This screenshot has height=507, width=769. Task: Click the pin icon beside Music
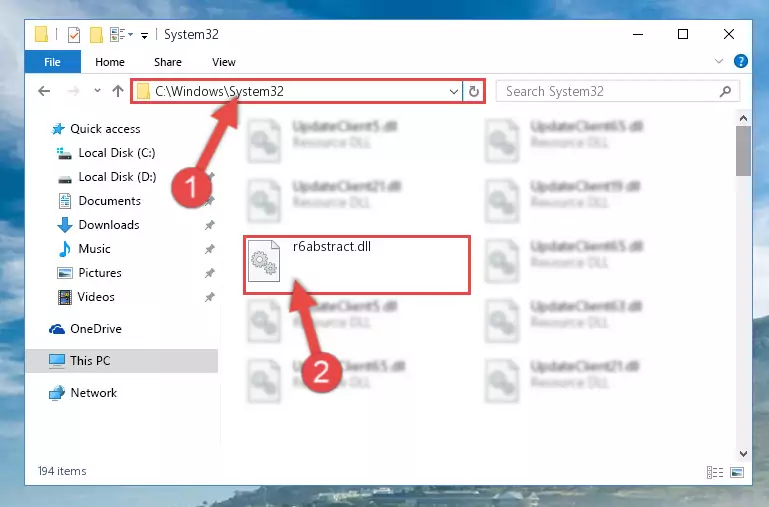pyautogui.click(x=209, y=249)
